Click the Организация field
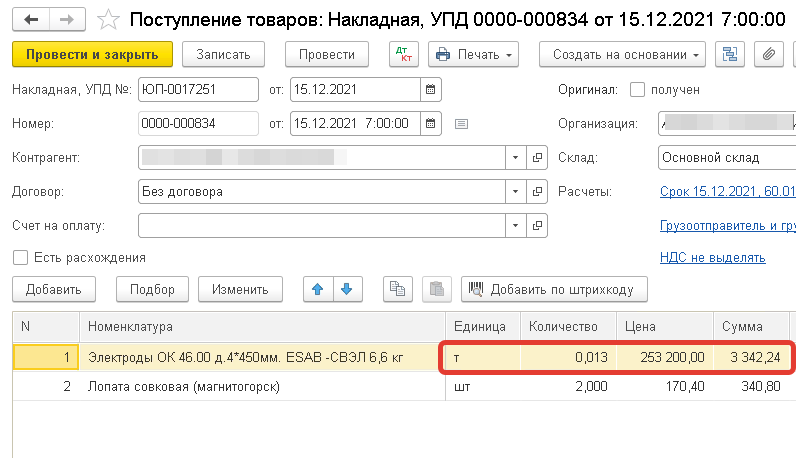796x458 pixels. tap(727, 123)
